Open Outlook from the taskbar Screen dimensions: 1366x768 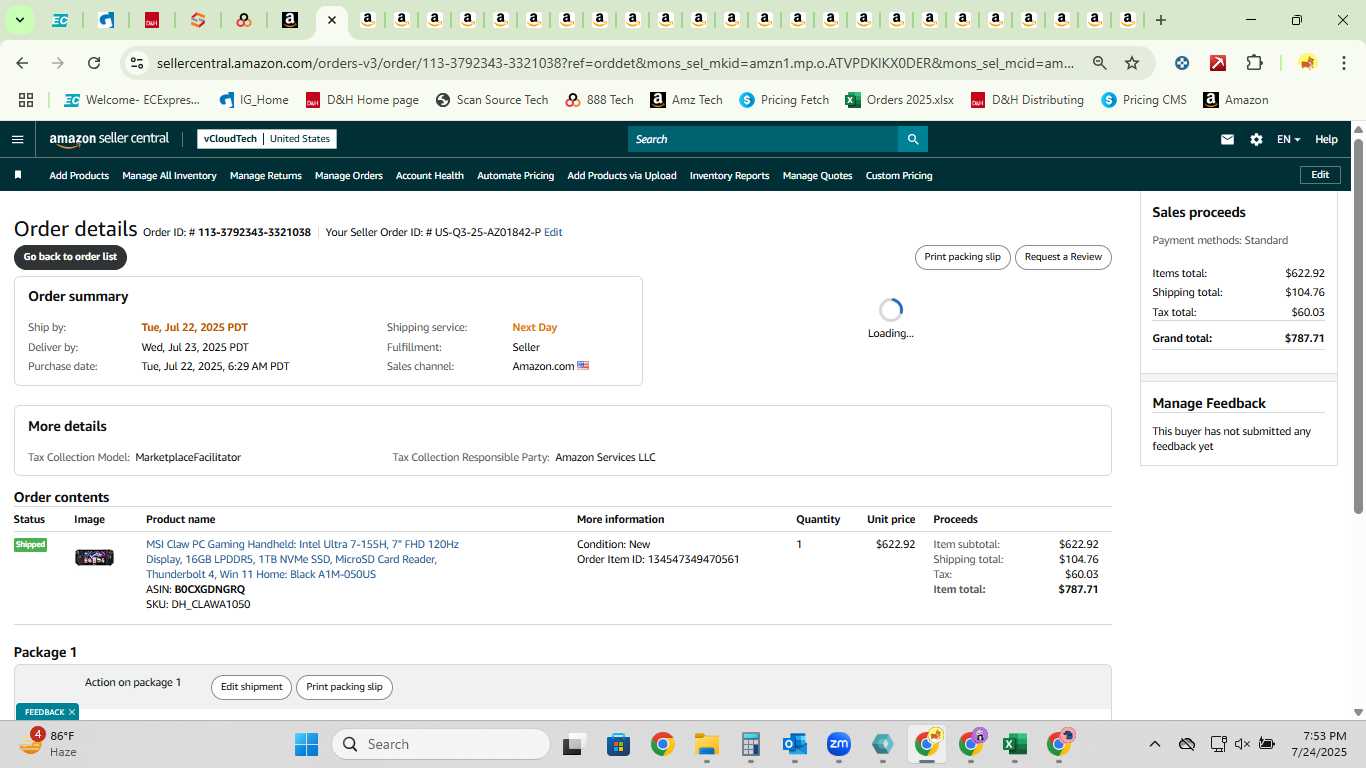[795, 744]
